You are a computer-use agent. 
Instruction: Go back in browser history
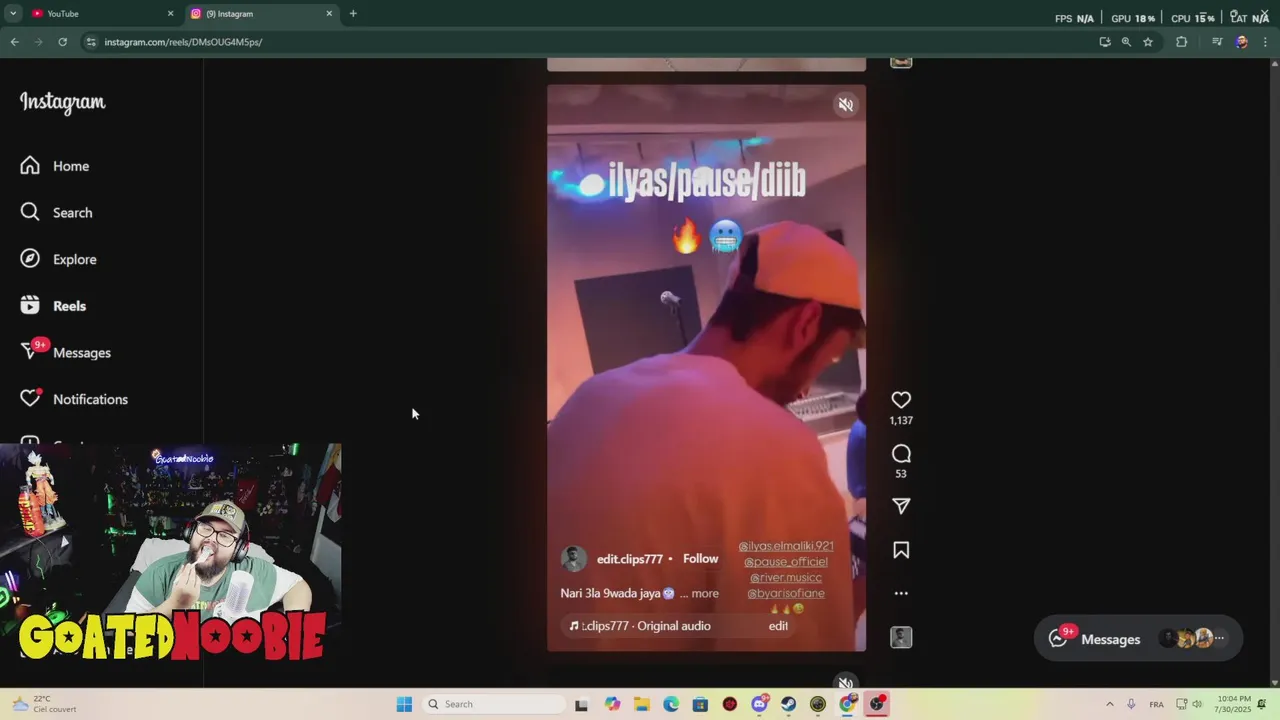15,42
